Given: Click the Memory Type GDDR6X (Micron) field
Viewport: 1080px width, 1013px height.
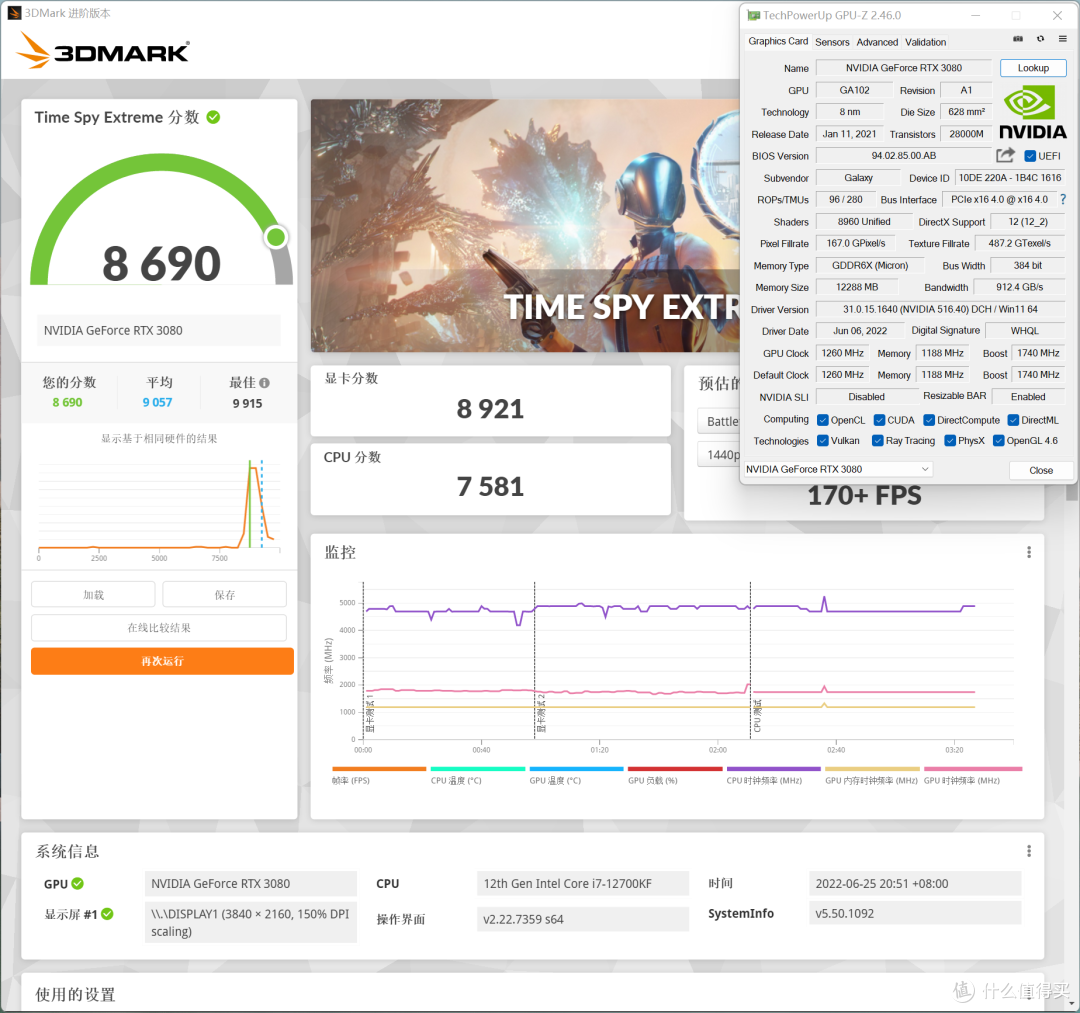Looking at the screenshot, I should pos(870,265).
